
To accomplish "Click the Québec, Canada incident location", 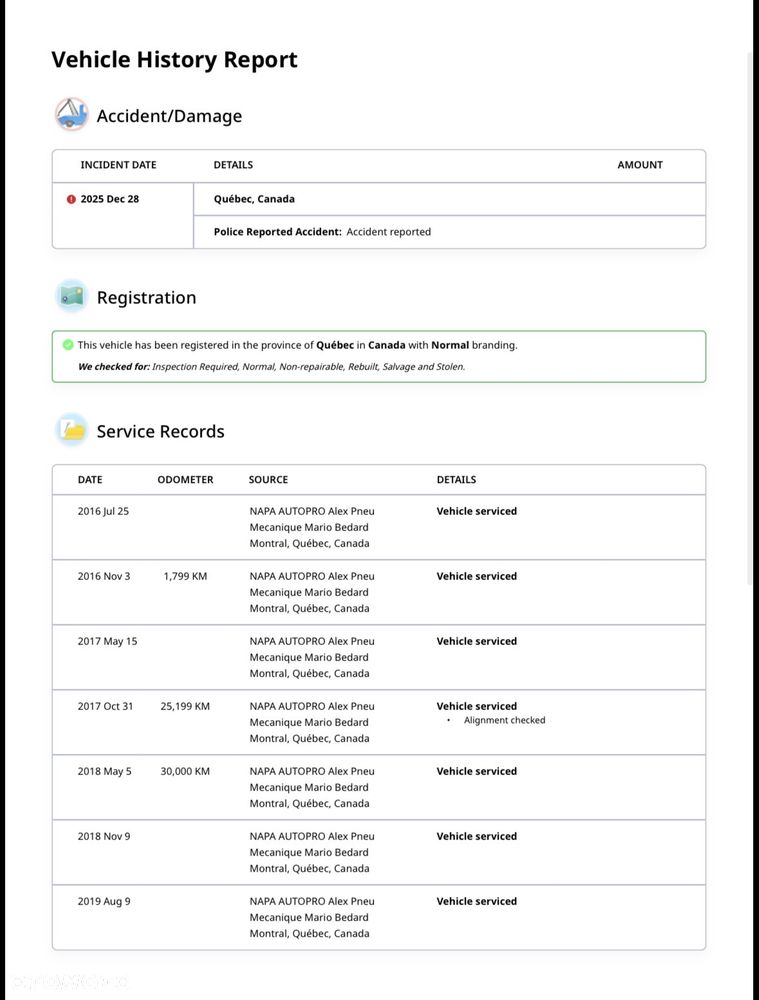I will 254,199.
